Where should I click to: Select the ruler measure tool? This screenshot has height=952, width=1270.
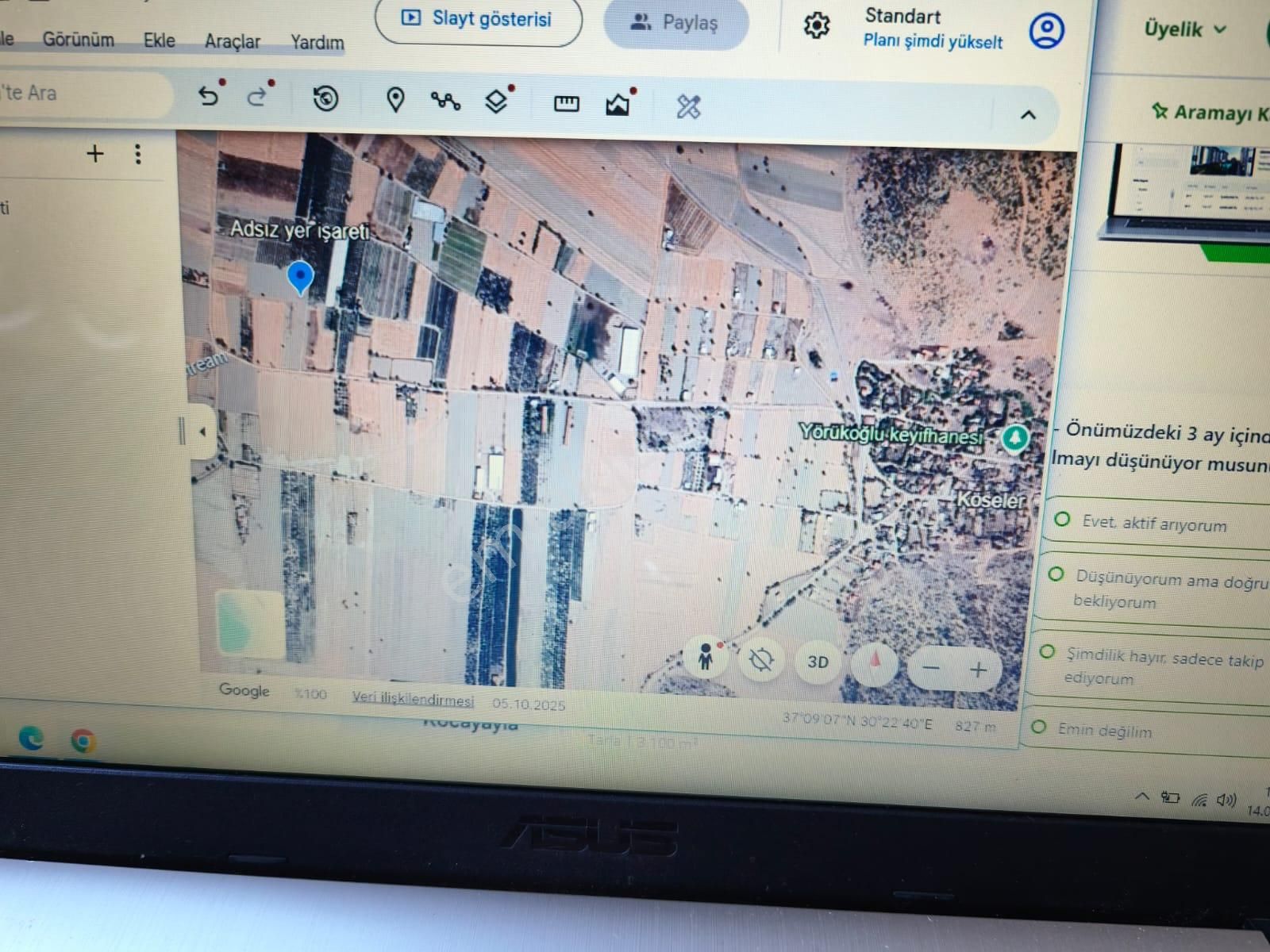coord(566,103)
